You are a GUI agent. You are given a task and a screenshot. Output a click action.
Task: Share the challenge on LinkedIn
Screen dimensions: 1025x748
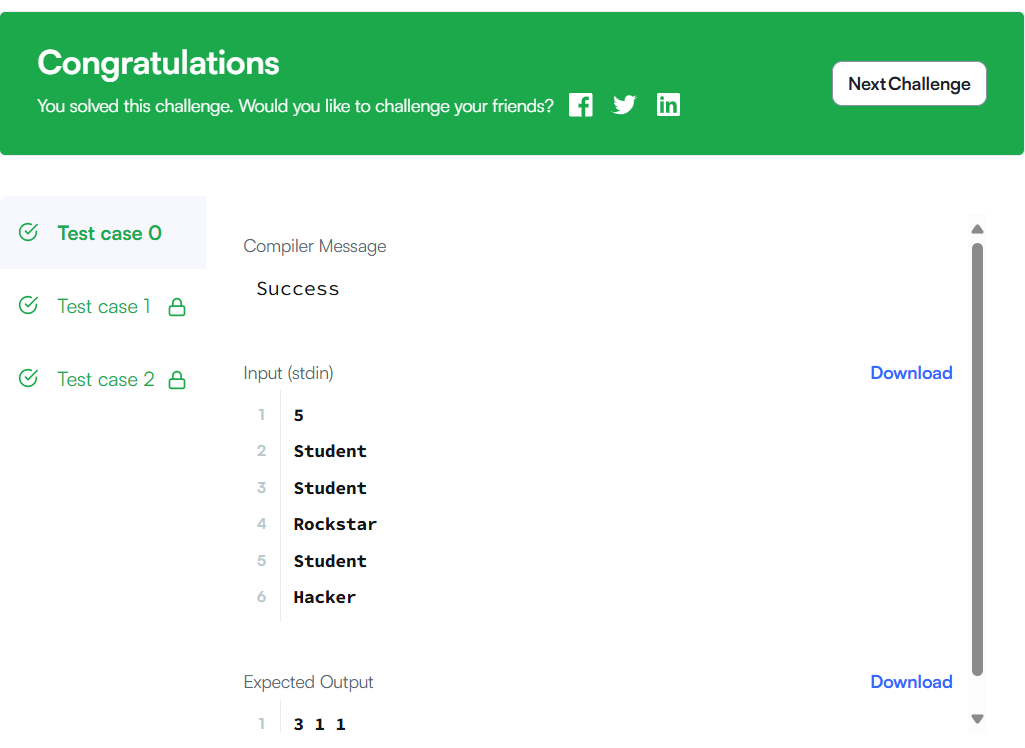pos(668,105)
